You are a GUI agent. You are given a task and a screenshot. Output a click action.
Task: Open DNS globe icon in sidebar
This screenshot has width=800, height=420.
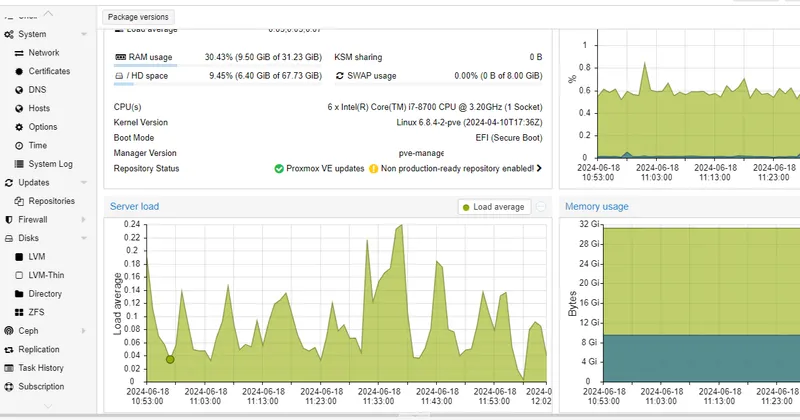point(19,90)
